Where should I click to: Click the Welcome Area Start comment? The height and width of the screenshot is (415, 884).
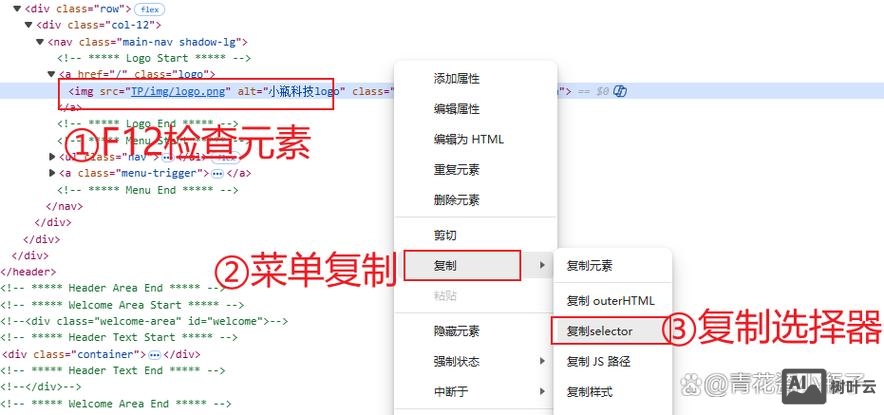122,305
